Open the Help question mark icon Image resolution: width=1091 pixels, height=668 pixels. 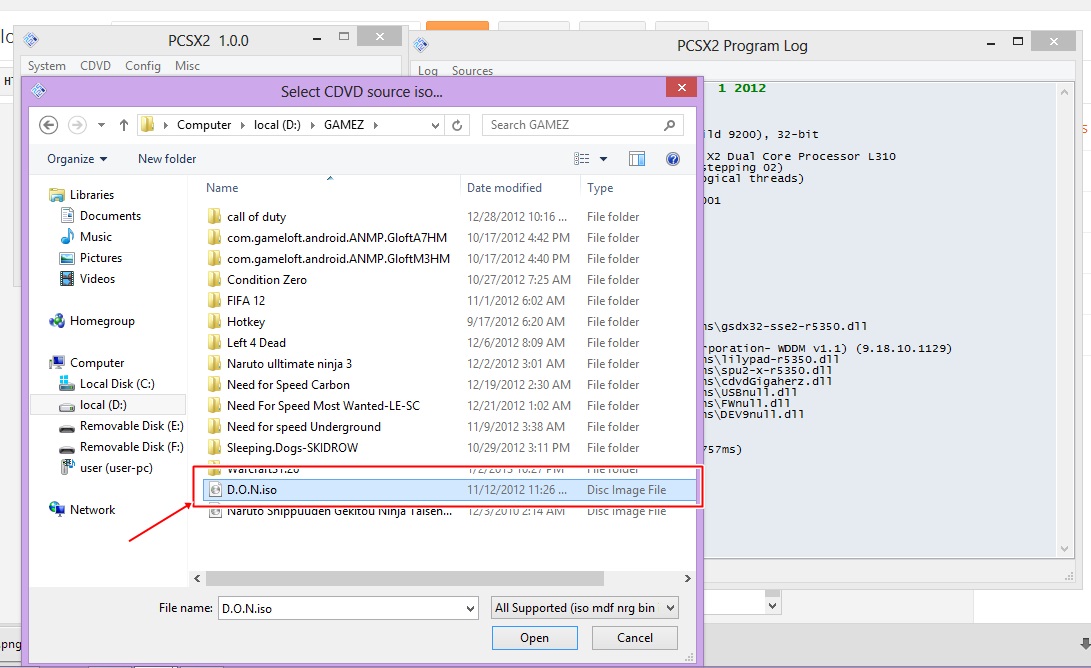[673, 159]
